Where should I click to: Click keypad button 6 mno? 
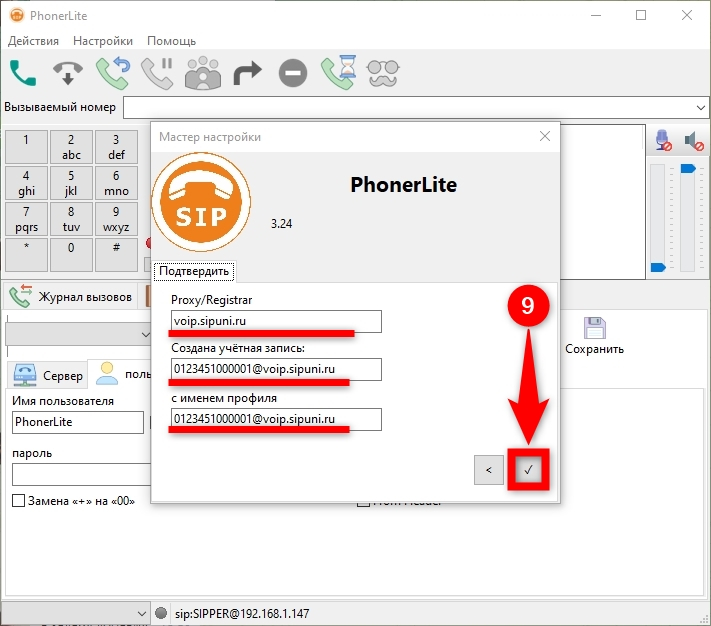coord(116,183)
